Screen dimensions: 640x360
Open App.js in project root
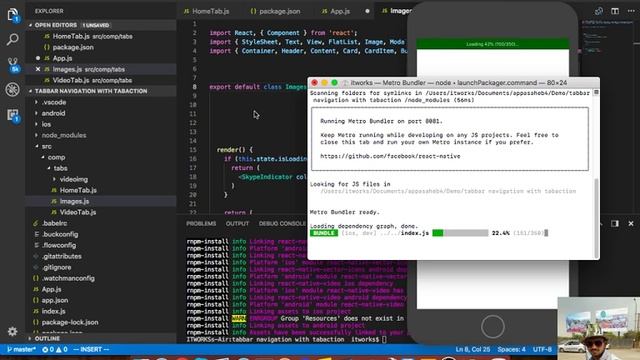point(51,290)
